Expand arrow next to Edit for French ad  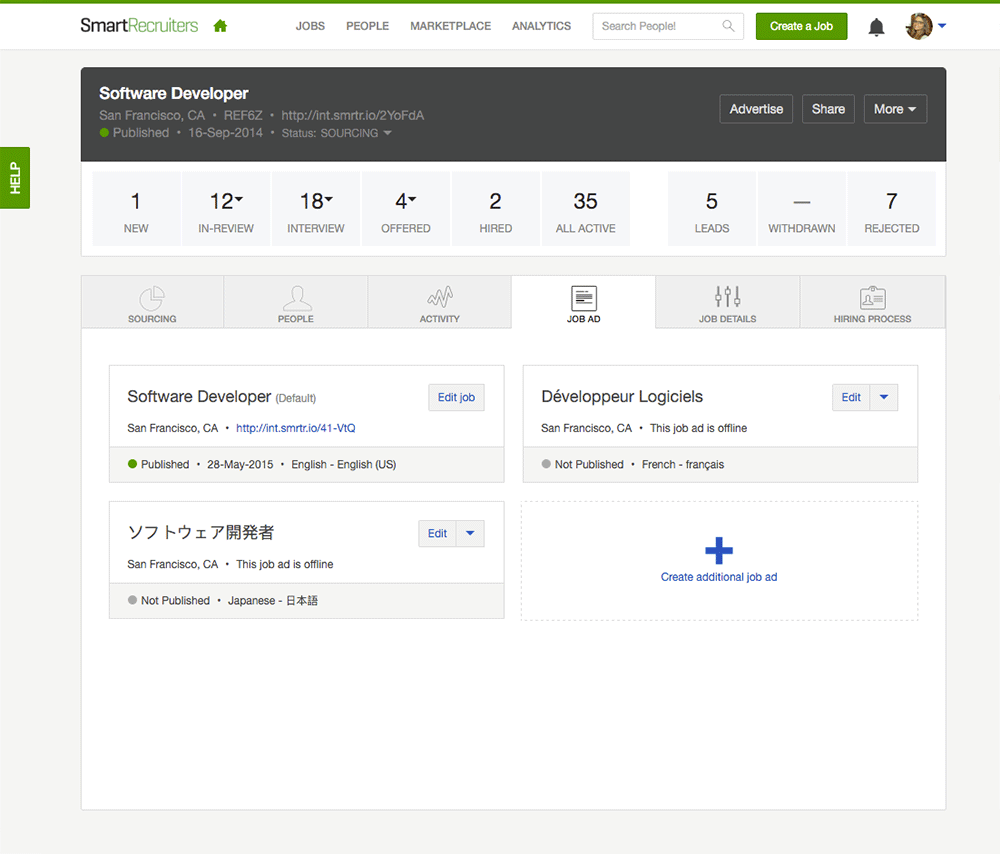pos(884,397)
